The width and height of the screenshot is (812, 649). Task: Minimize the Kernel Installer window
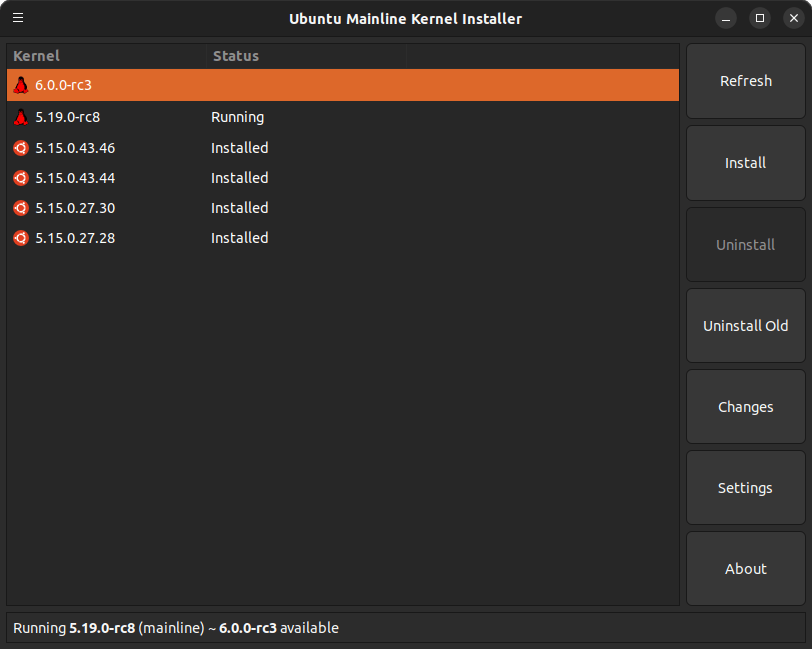[726, 19]
